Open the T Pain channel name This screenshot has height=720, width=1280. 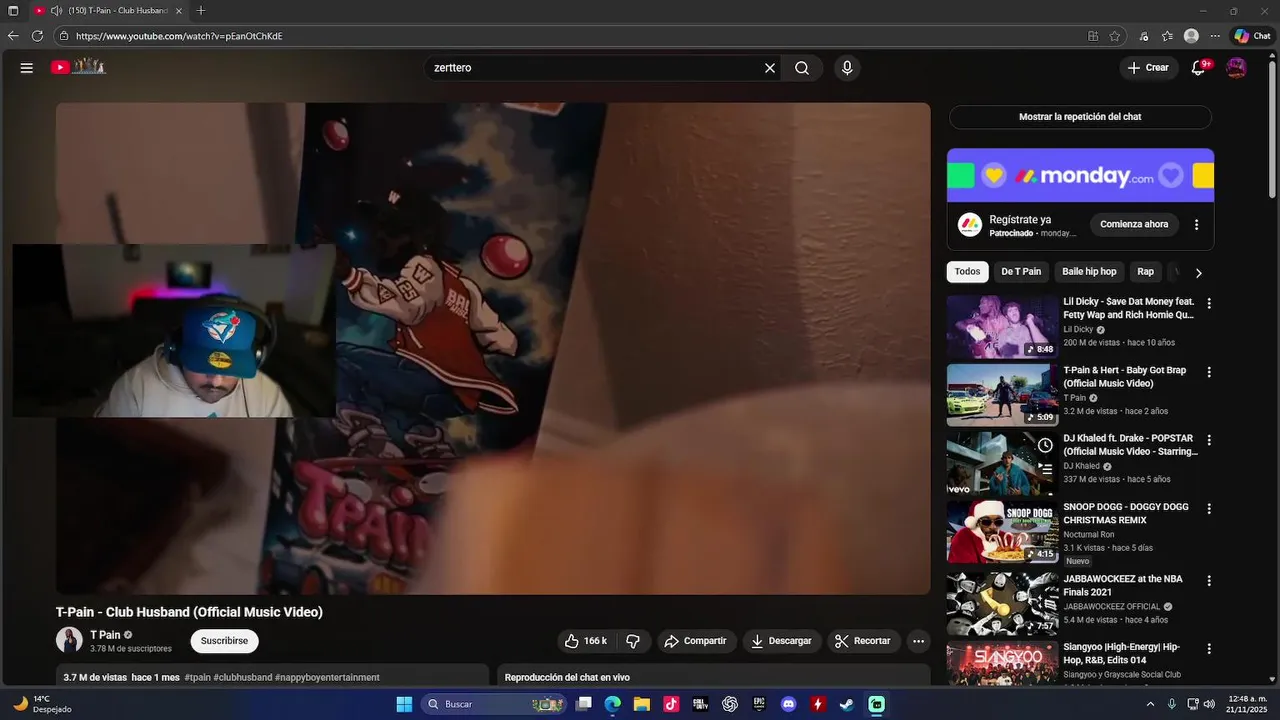pyautogui.click(x=105, y=635)
